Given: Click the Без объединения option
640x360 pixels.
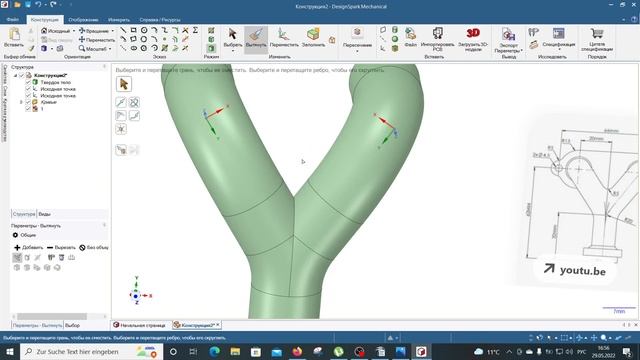Looking at the screenshot, I should coord(94,247).
